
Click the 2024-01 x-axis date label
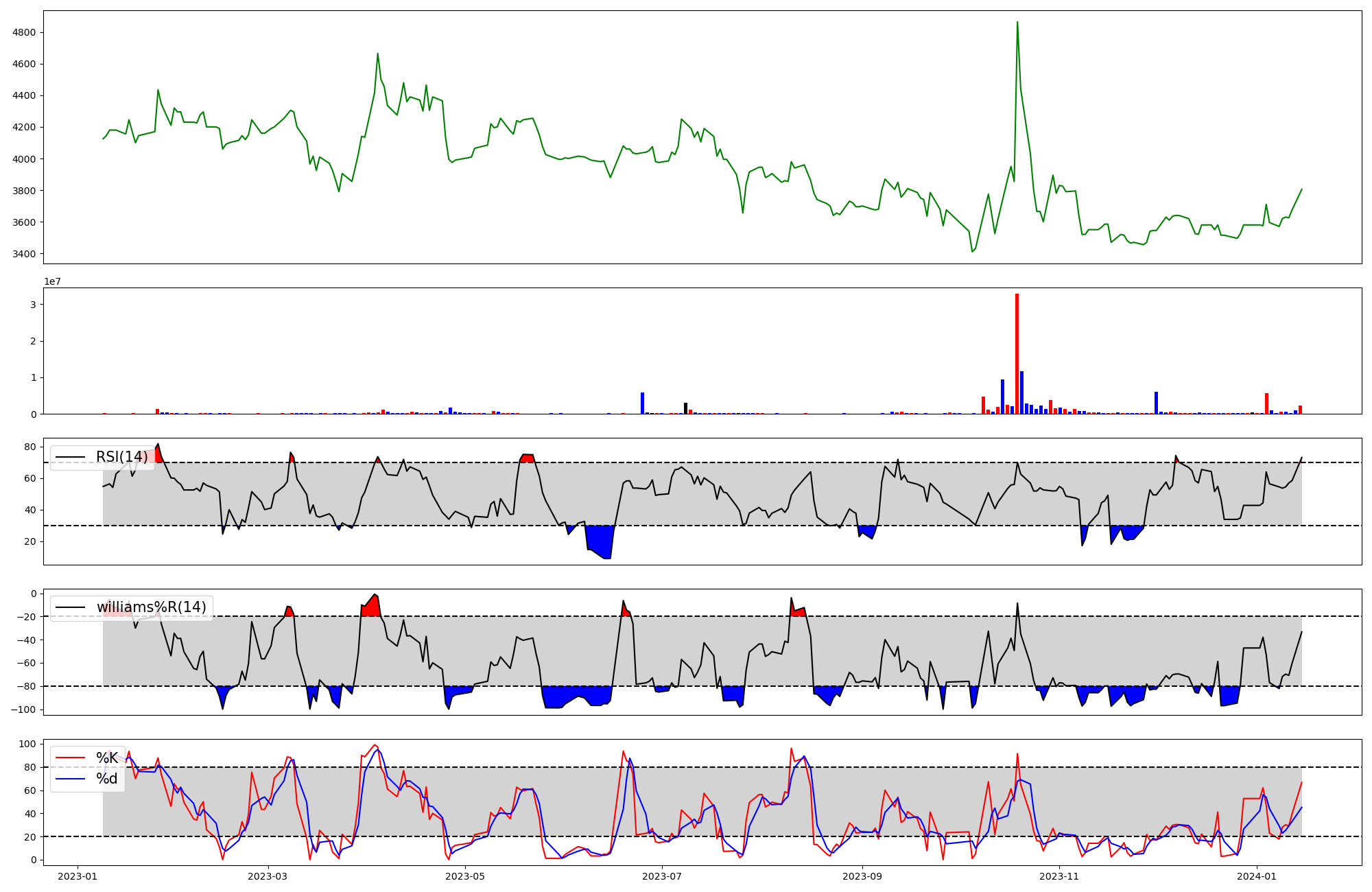(1257, 876)
